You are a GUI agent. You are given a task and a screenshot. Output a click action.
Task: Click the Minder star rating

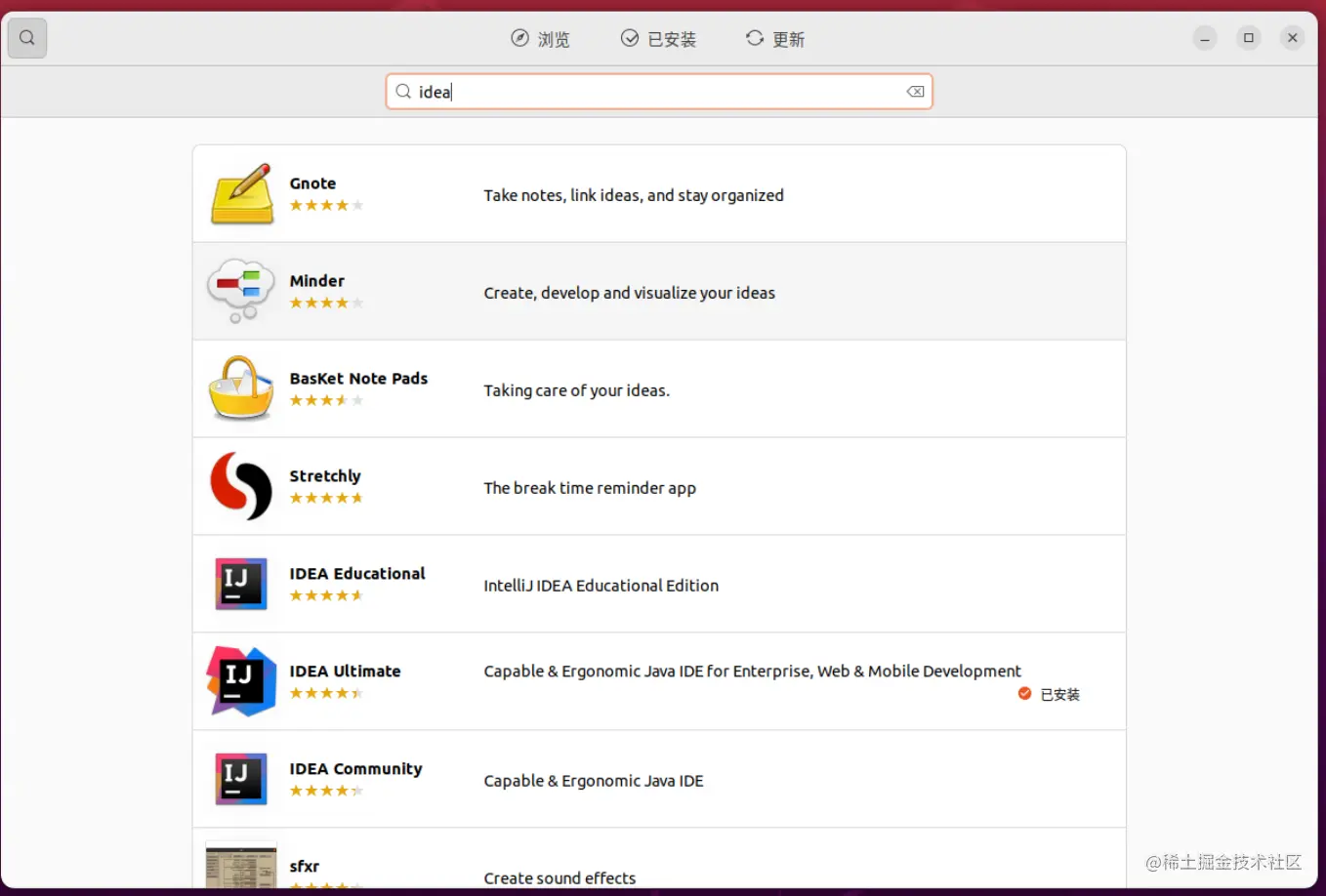pos(326,303)
